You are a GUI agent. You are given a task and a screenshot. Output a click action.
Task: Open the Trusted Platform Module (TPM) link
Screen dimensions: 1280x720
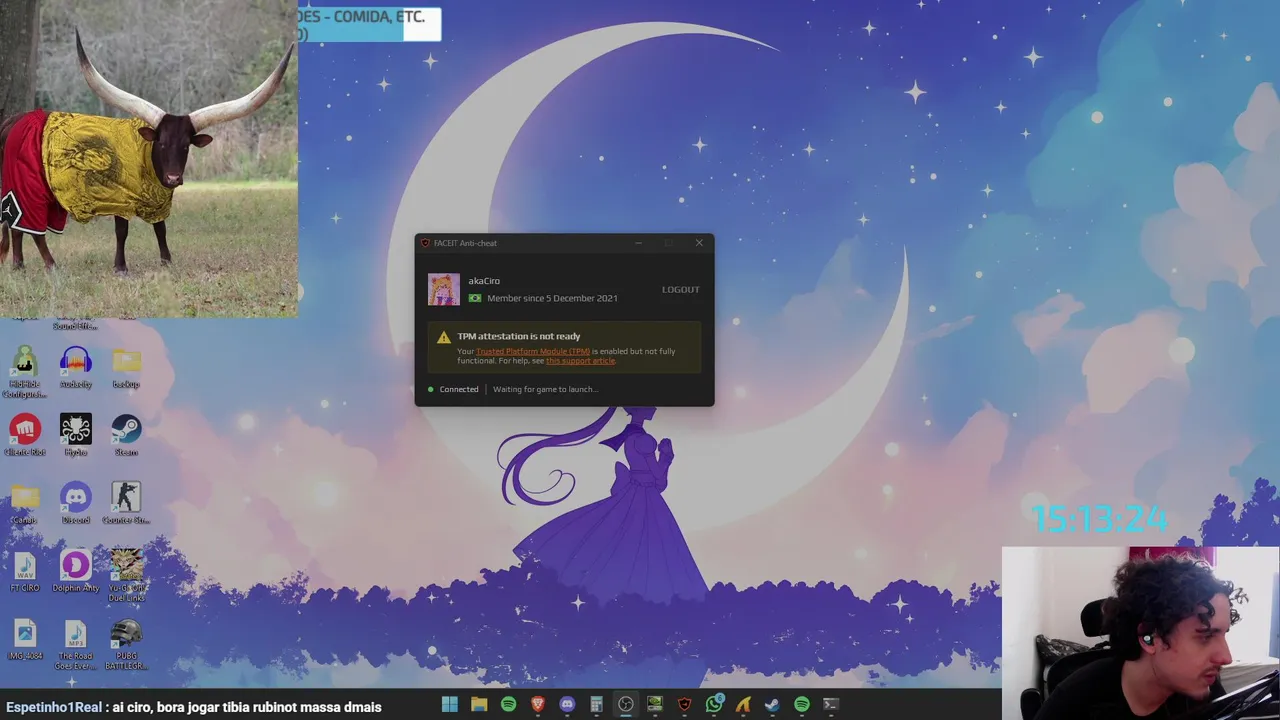tap(532, 352)
